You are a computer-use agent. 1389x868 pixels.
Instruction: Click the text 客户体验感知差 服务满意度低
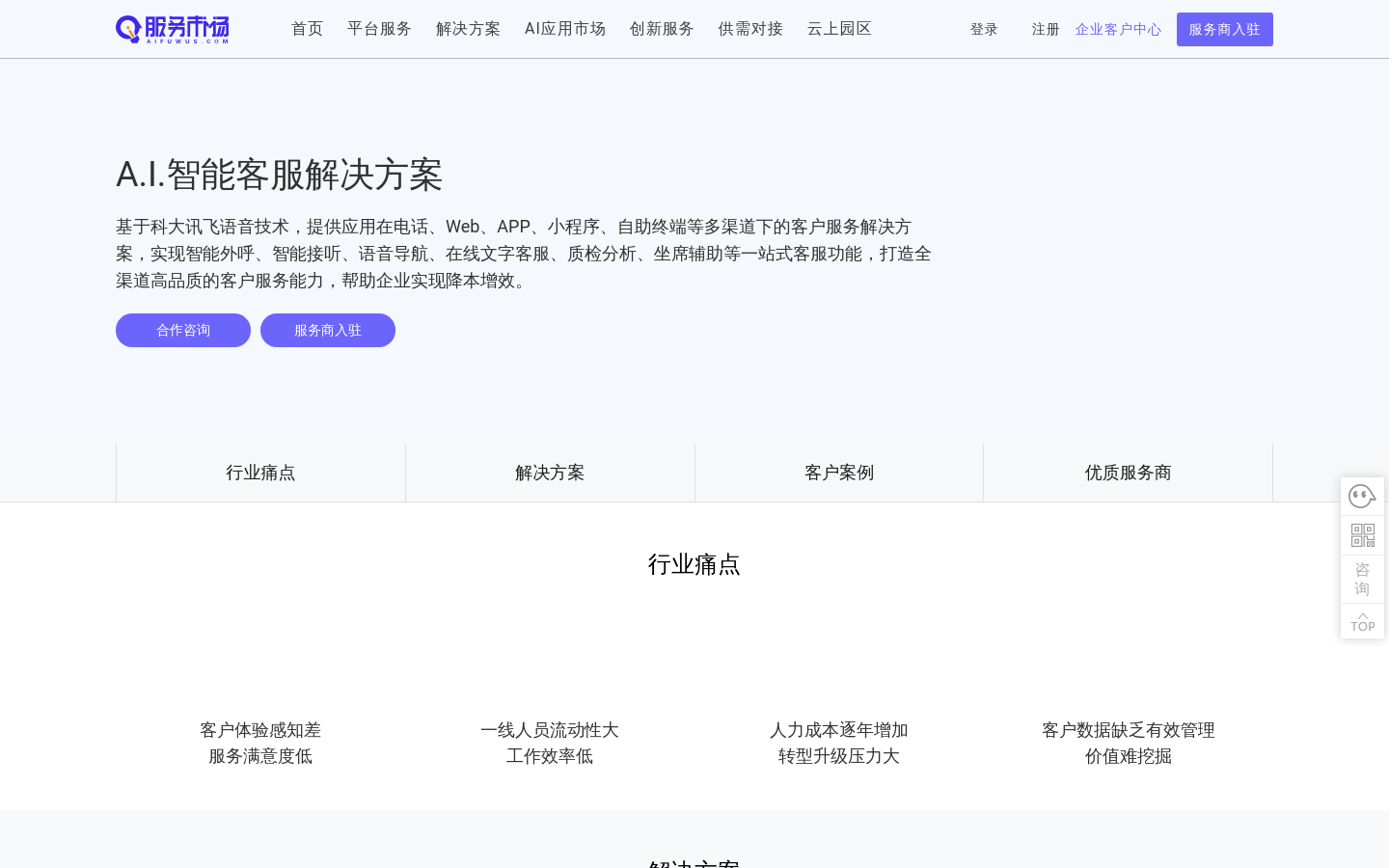click(260, 743)
